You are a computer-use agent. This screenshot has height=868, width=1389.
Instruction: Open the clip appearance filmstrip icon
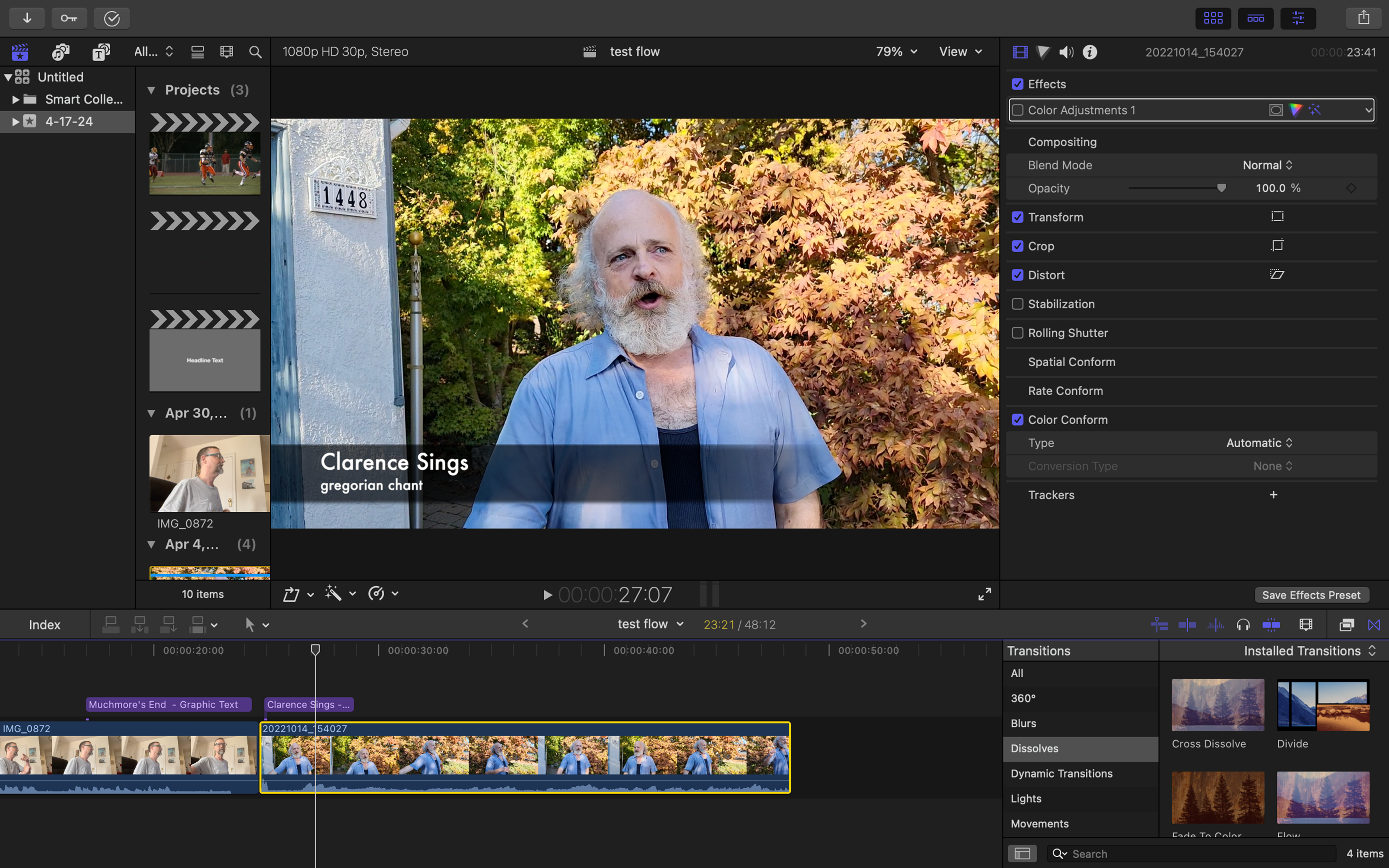[x=1306, y=624]
